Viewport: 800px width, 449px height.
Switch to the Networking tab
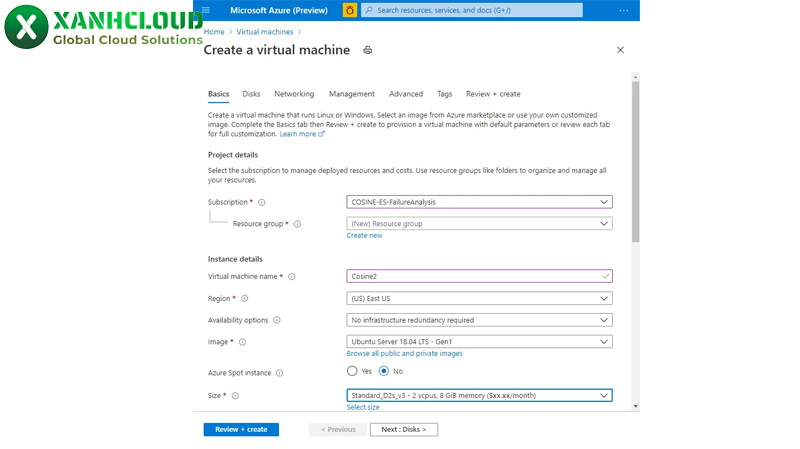point(294,94)
